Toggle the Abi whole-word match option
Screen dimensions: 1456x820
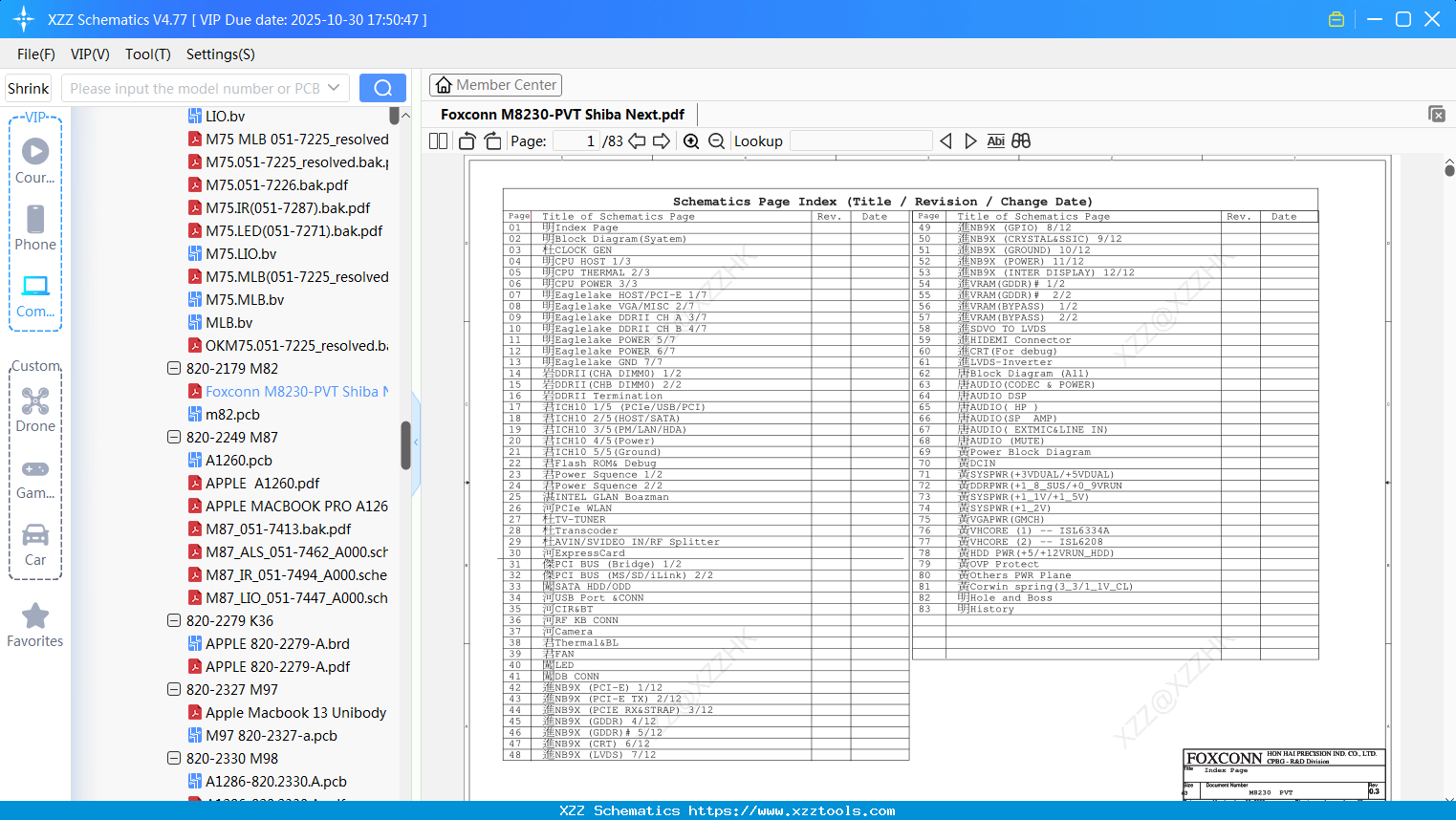pyautogui.click(x=995, y=140)
